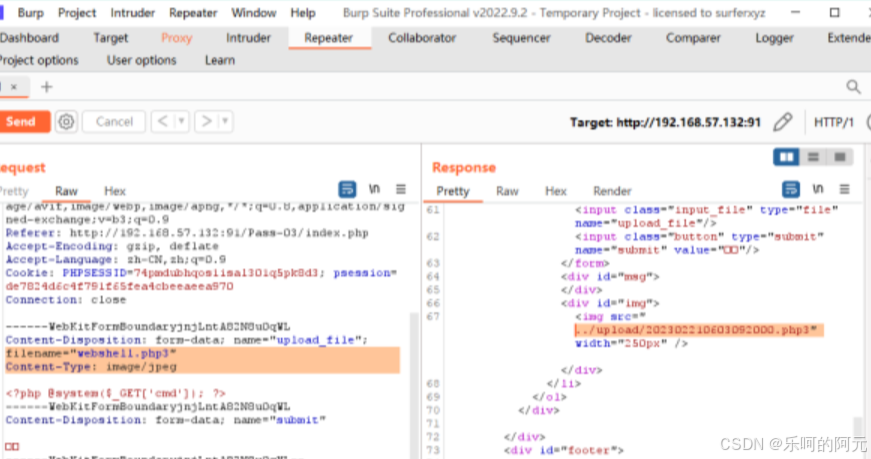Toggle request non-printable characters \n
This screenshot has width=871, height=459.
pos(374,189)
